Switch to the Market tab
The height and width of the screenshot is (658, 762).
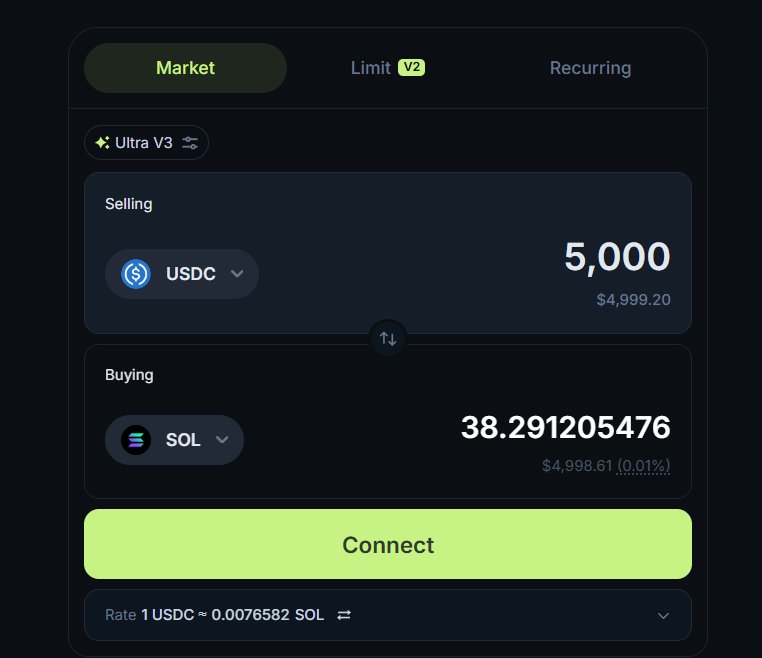coord(185,68)
